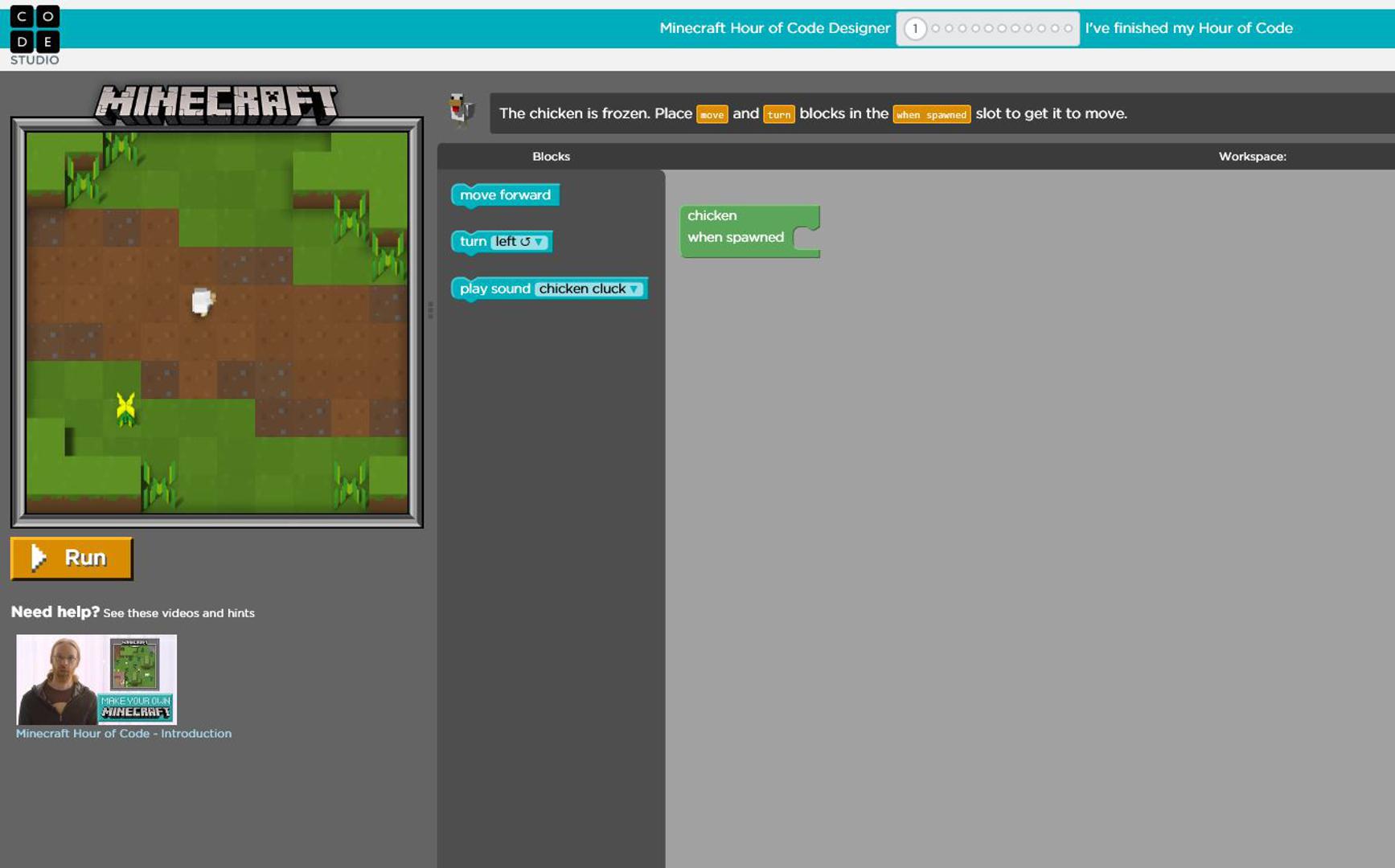Select the 'chicken when spawned' event block
1395x868 pixels.
point(735,227)
